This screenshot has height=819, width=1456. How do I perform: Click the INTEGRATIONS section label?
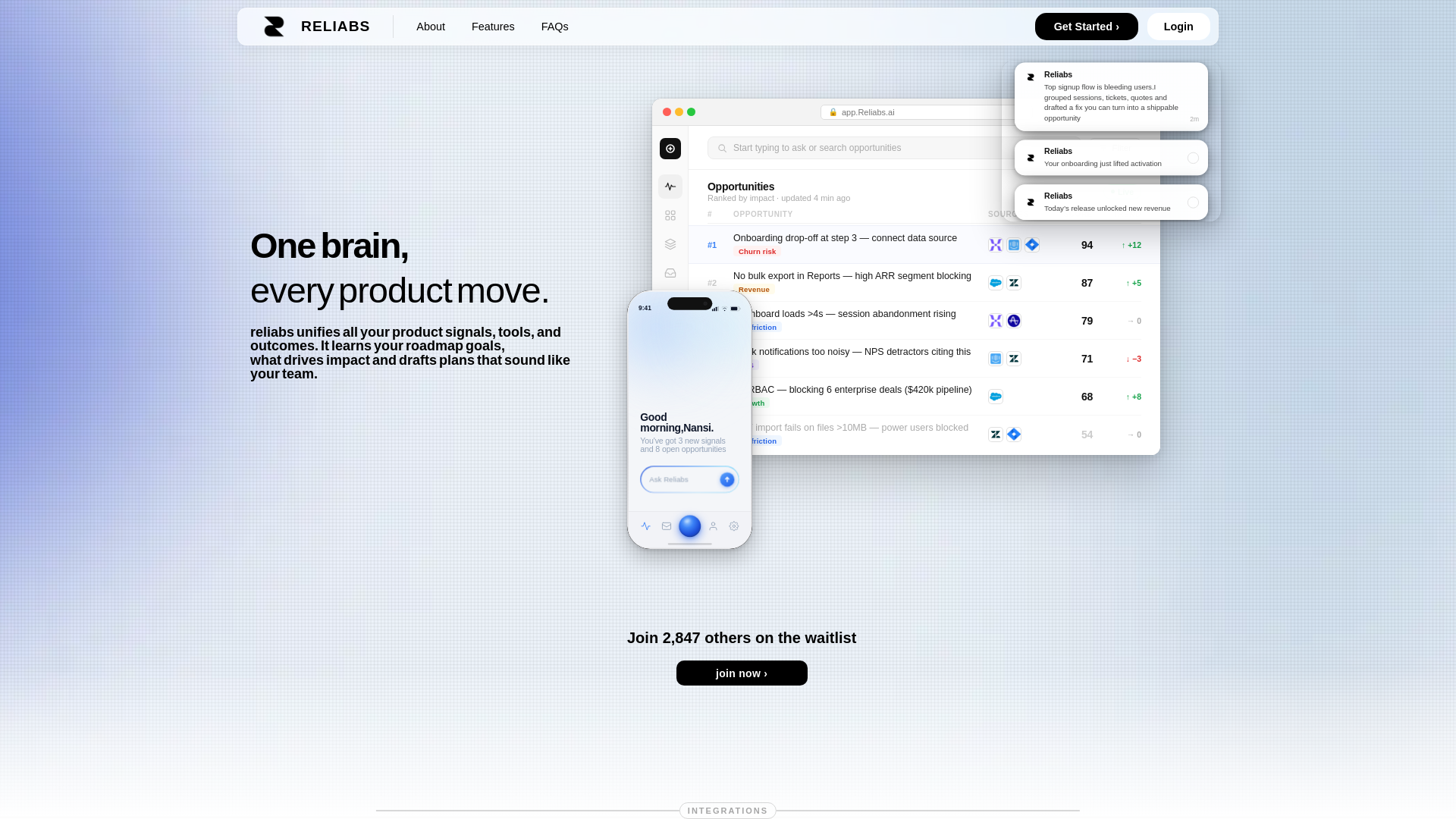(728, 811)
